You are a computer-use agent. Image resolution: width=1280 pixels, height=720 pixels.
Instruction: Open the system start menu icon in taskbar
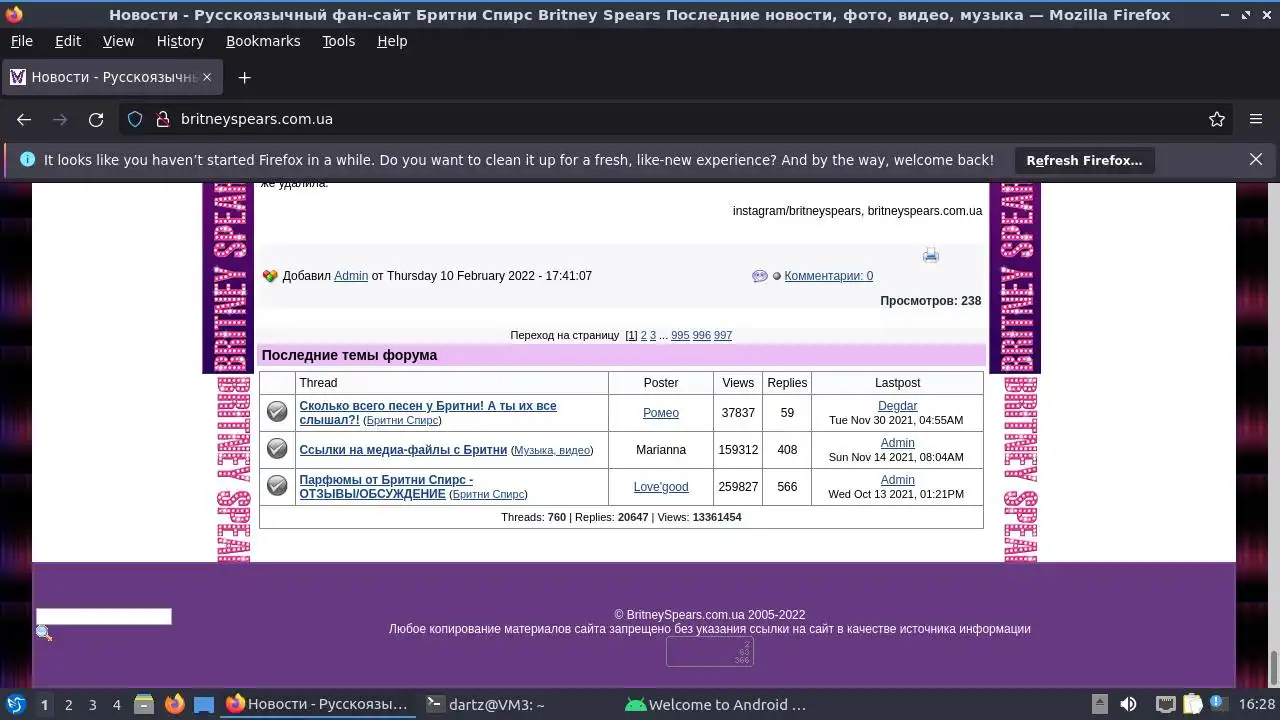[15, 704]
